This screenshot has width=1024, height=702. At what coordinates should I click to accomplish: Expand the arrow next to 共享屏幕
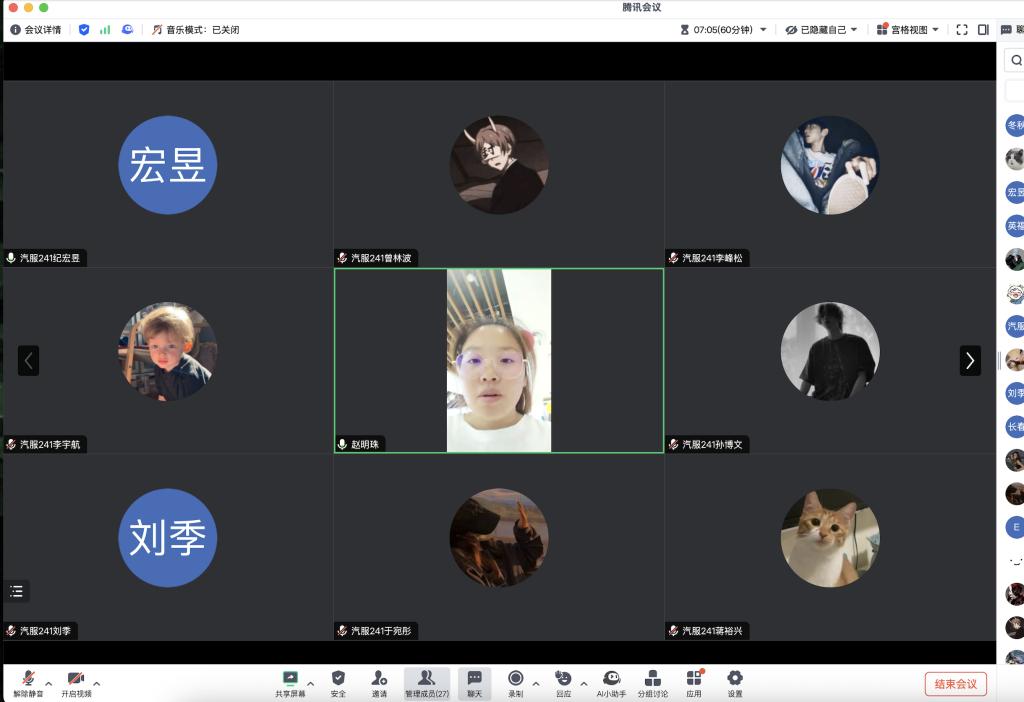pyautogui.click(x=310, y=684)
